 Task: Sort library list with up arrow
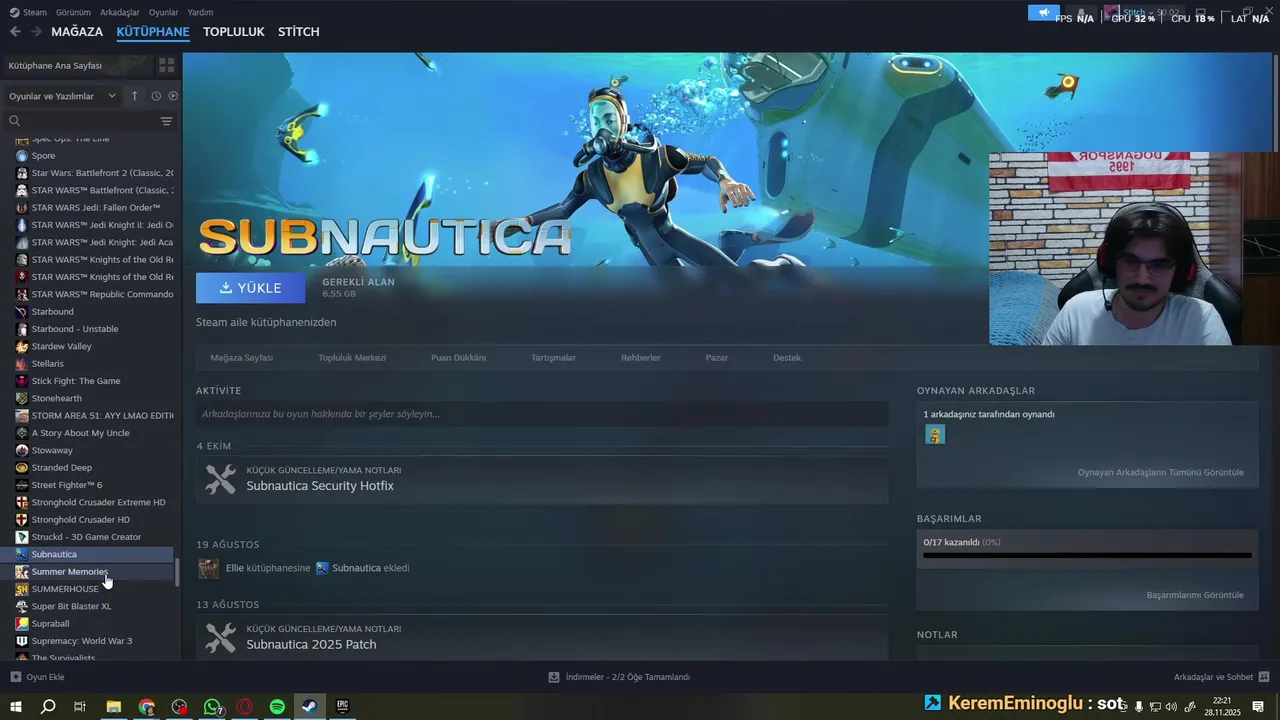134,96
